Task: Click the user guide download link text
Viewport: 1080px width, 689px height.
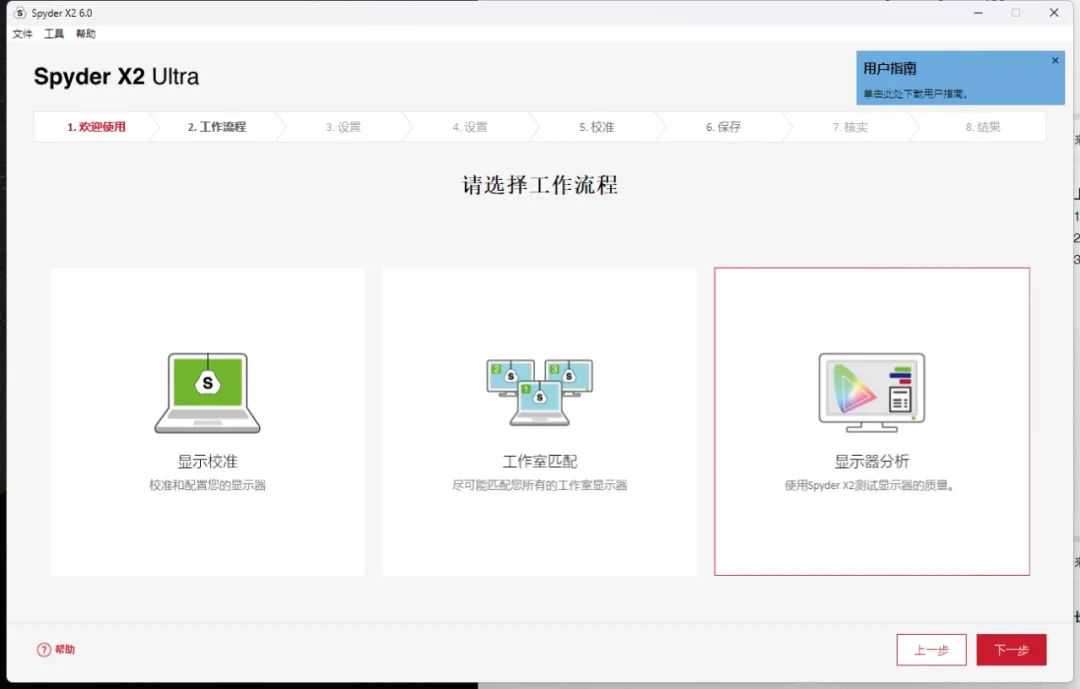Action: pos(915,94)
